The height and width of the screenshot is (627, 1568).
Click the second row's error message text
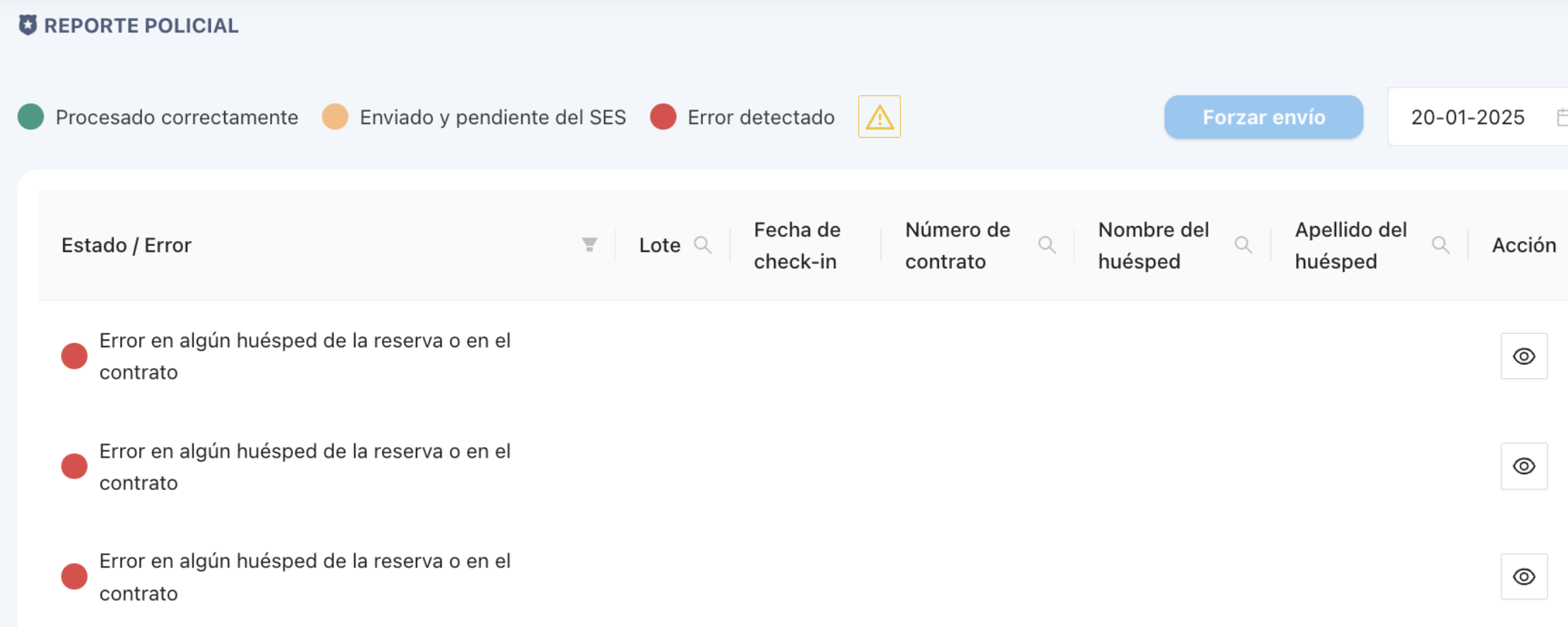[x=305, y=467]
